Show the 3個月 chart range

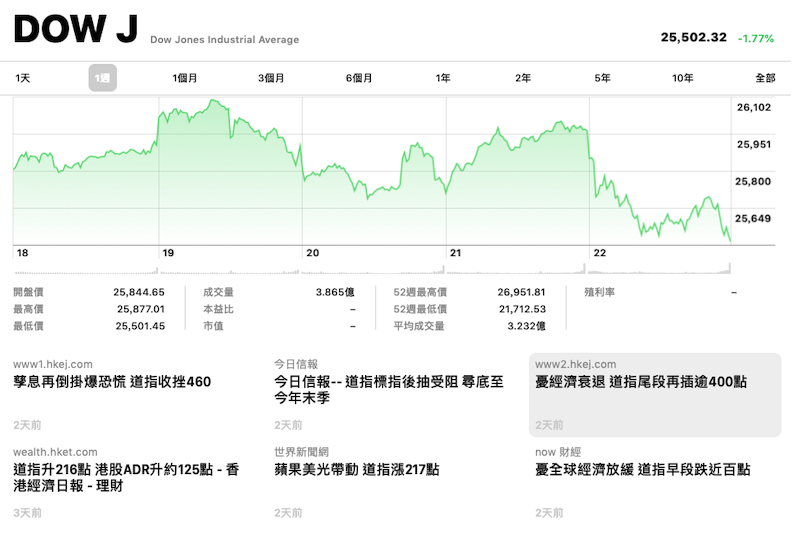271,78
